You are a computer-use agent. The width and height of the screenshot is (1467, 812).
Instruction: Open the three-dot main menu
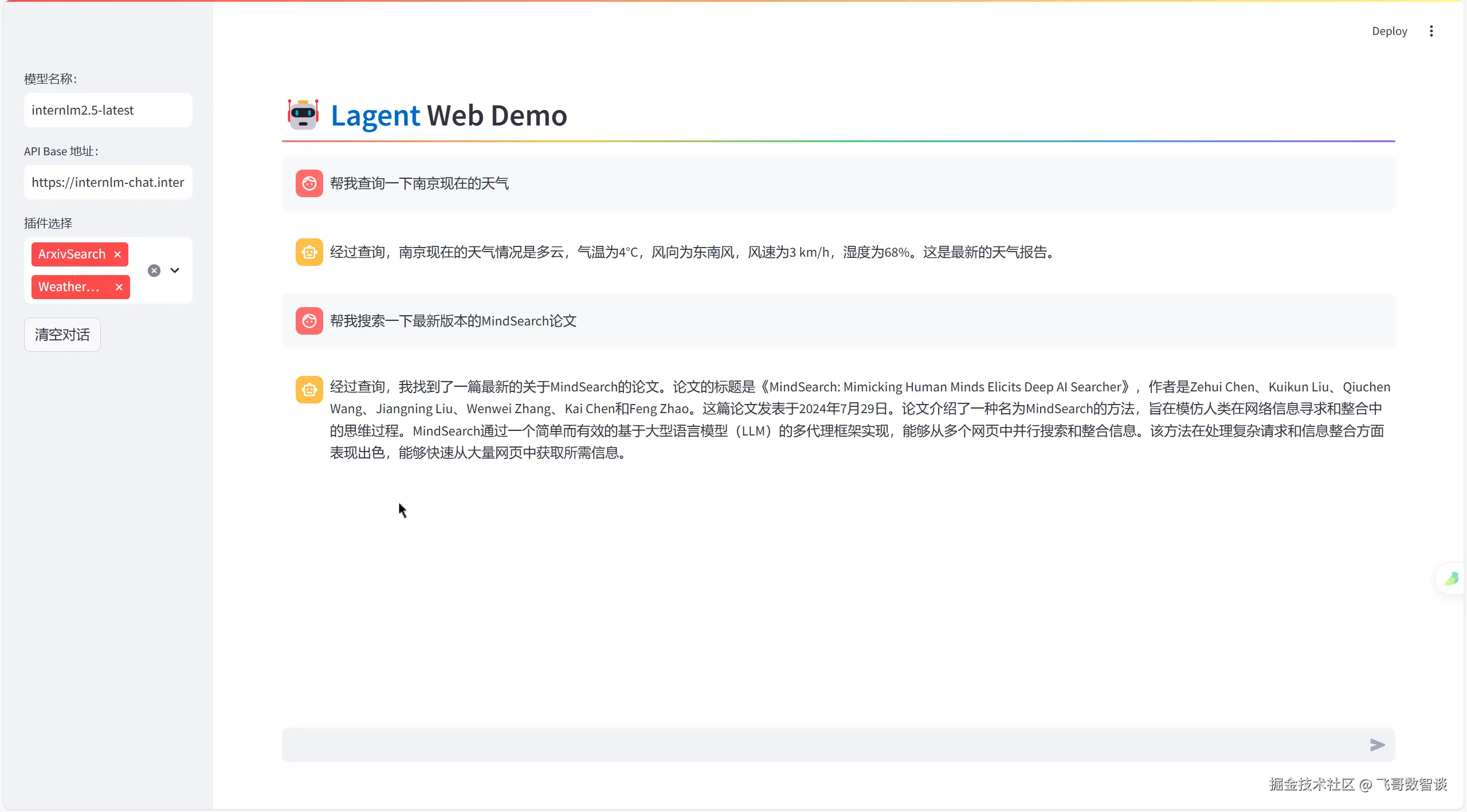point(1431,31)
